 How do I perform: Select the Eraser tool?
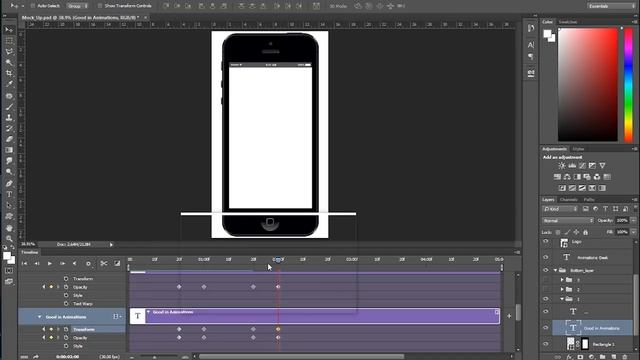(x=9, y=139)
